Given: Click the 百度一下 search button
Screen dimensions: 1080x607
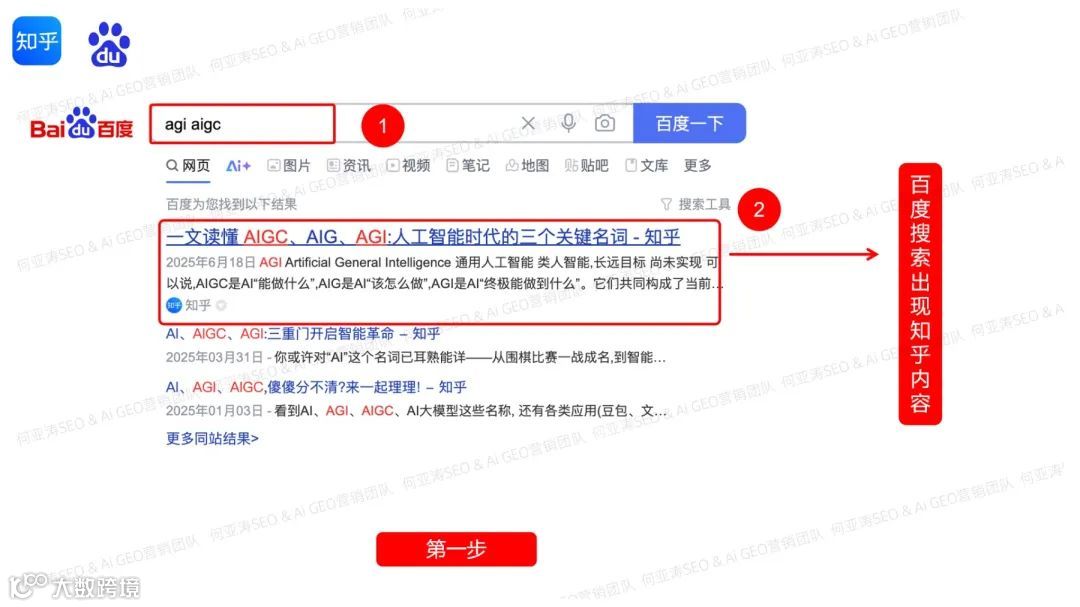Looking at the screenshot, I should coord(689,123).
